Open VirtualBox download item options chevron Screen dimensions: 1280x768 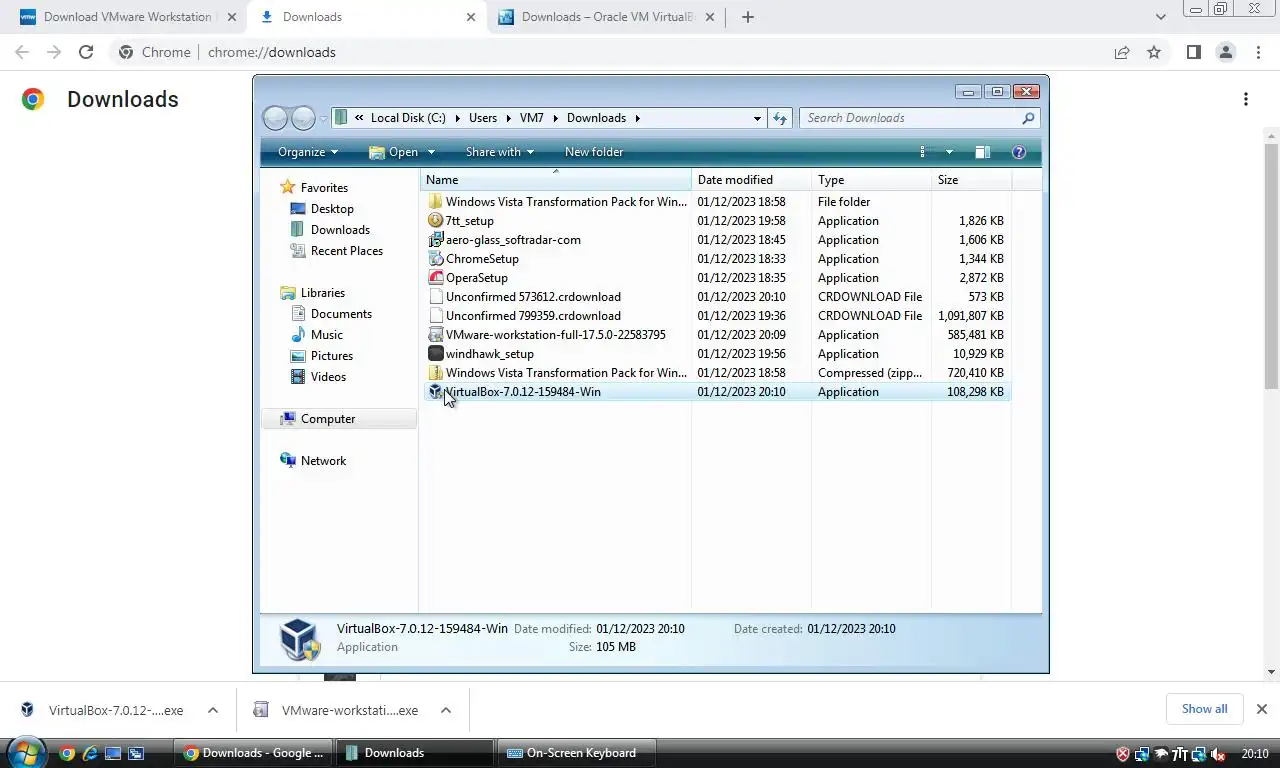212,710
